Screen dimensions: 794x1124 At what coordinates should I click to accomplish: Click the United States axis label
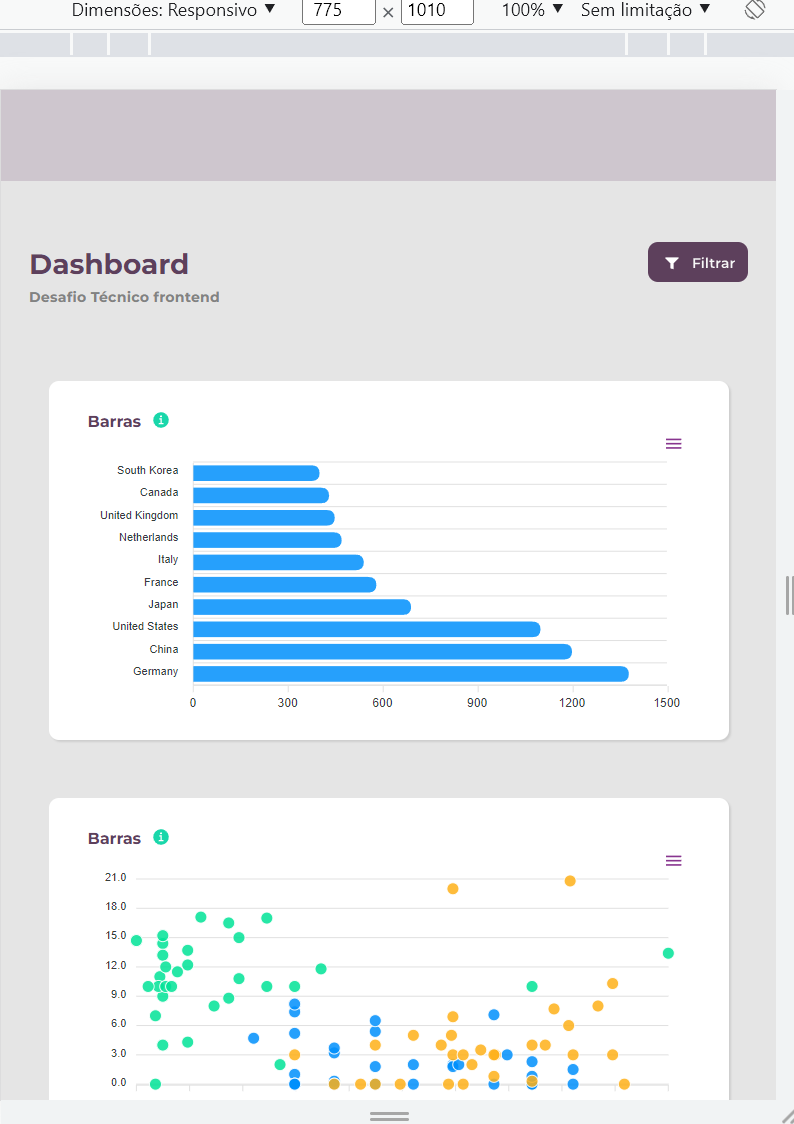coord(145,627)
